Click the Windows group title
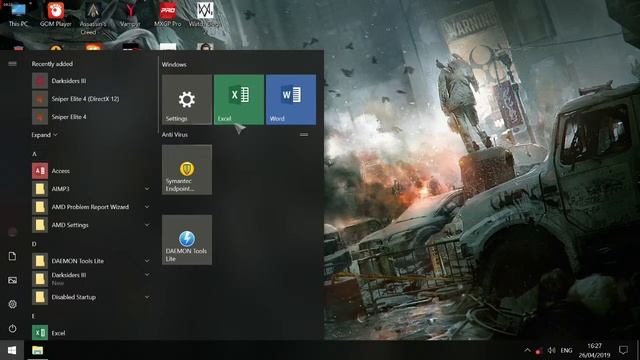This screenshot has width=640, height=360. (x=174, y=64)
